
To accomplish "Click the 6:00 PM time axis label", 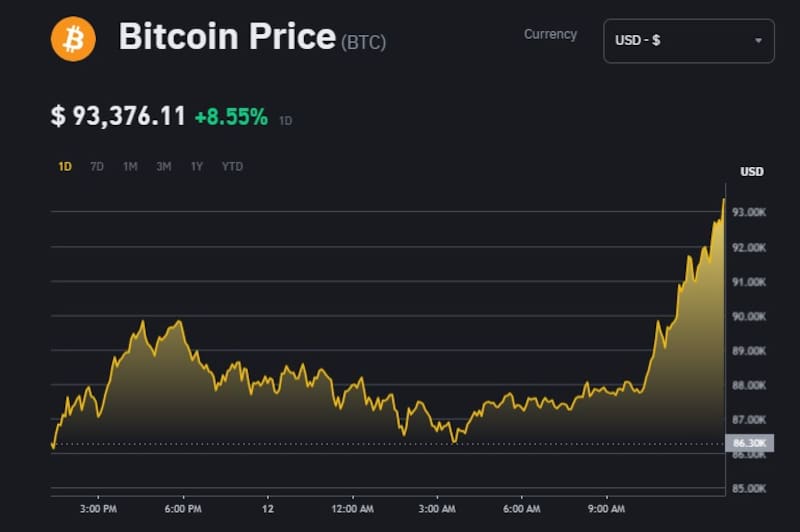I will tap(183, 509).
